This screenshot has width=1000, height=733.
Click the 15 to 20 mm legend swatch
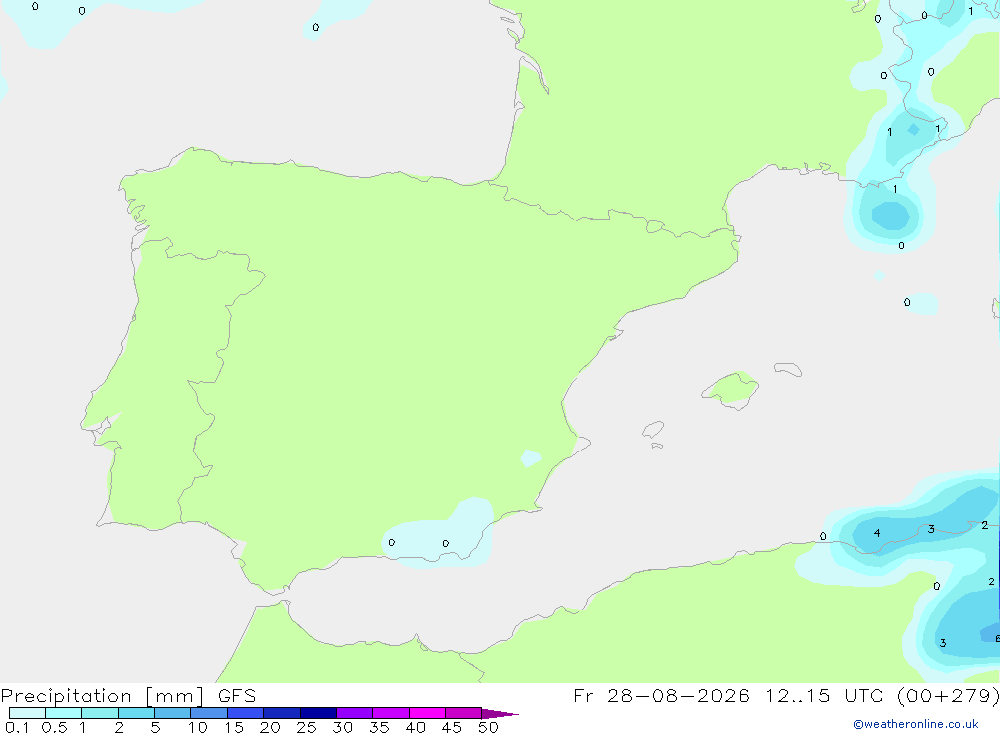point(245,713)
